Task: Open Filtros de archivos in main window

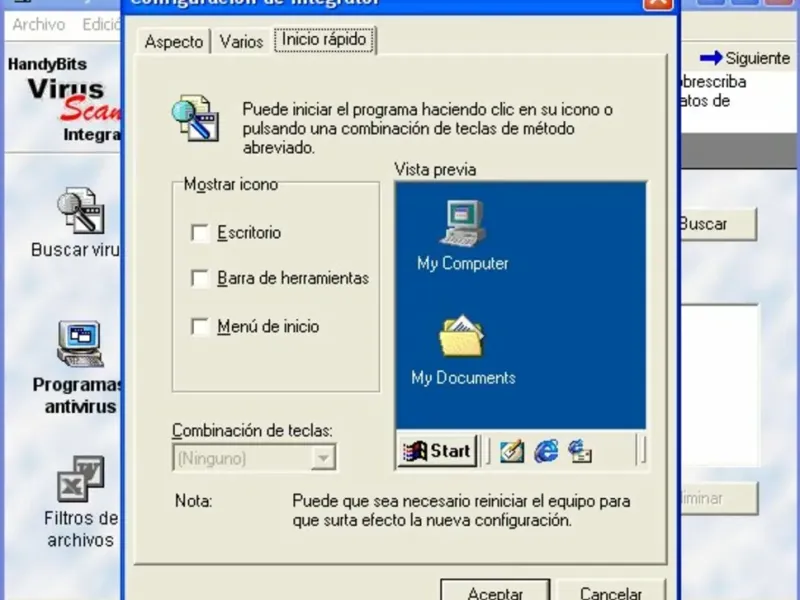Action: (x=81, y=502)
